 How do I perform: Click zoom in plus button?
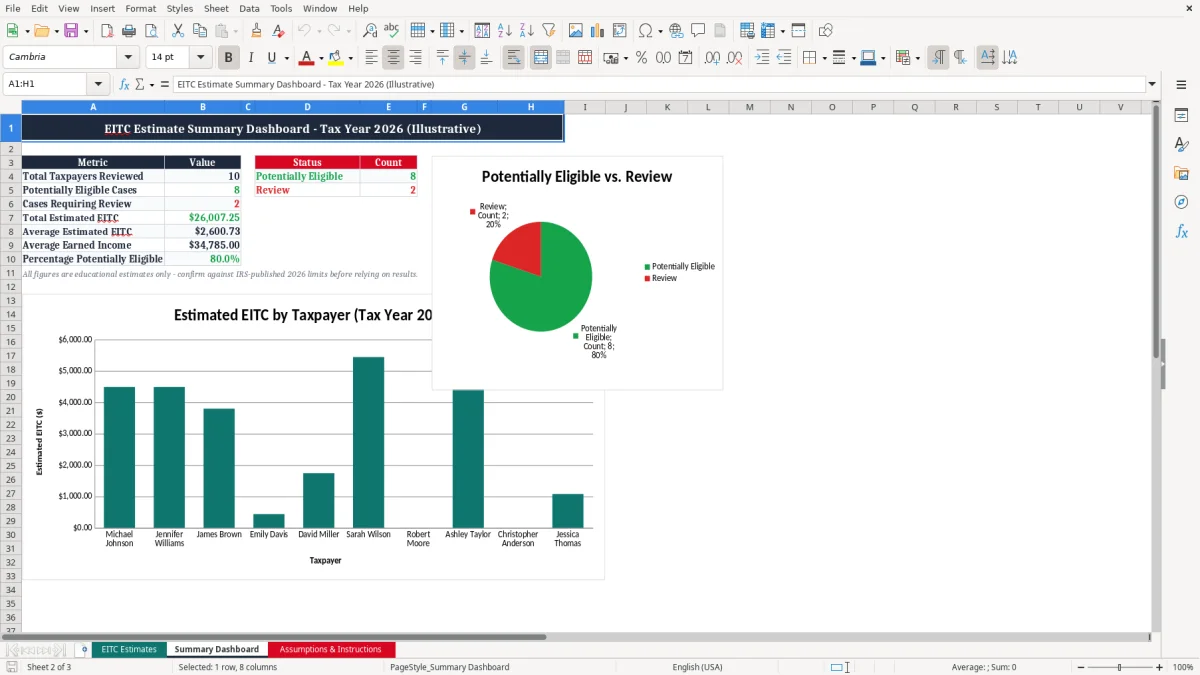tap(1159, 667)
